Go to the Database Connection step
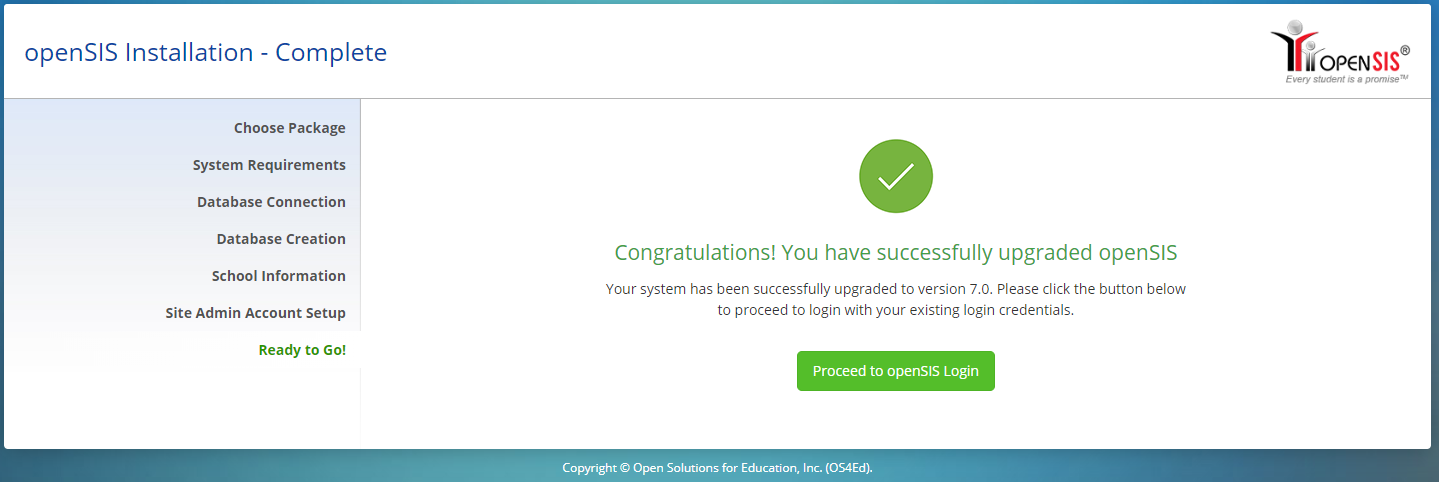 pos(271,202)
